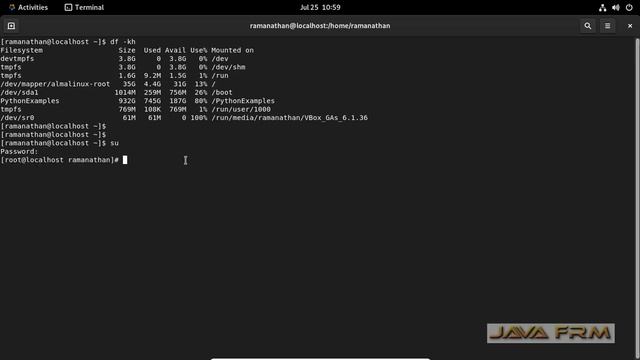Click the 'devtmpfs' filesystem entry
This screenshot has height=360, width=640.
tap(17, 59)
